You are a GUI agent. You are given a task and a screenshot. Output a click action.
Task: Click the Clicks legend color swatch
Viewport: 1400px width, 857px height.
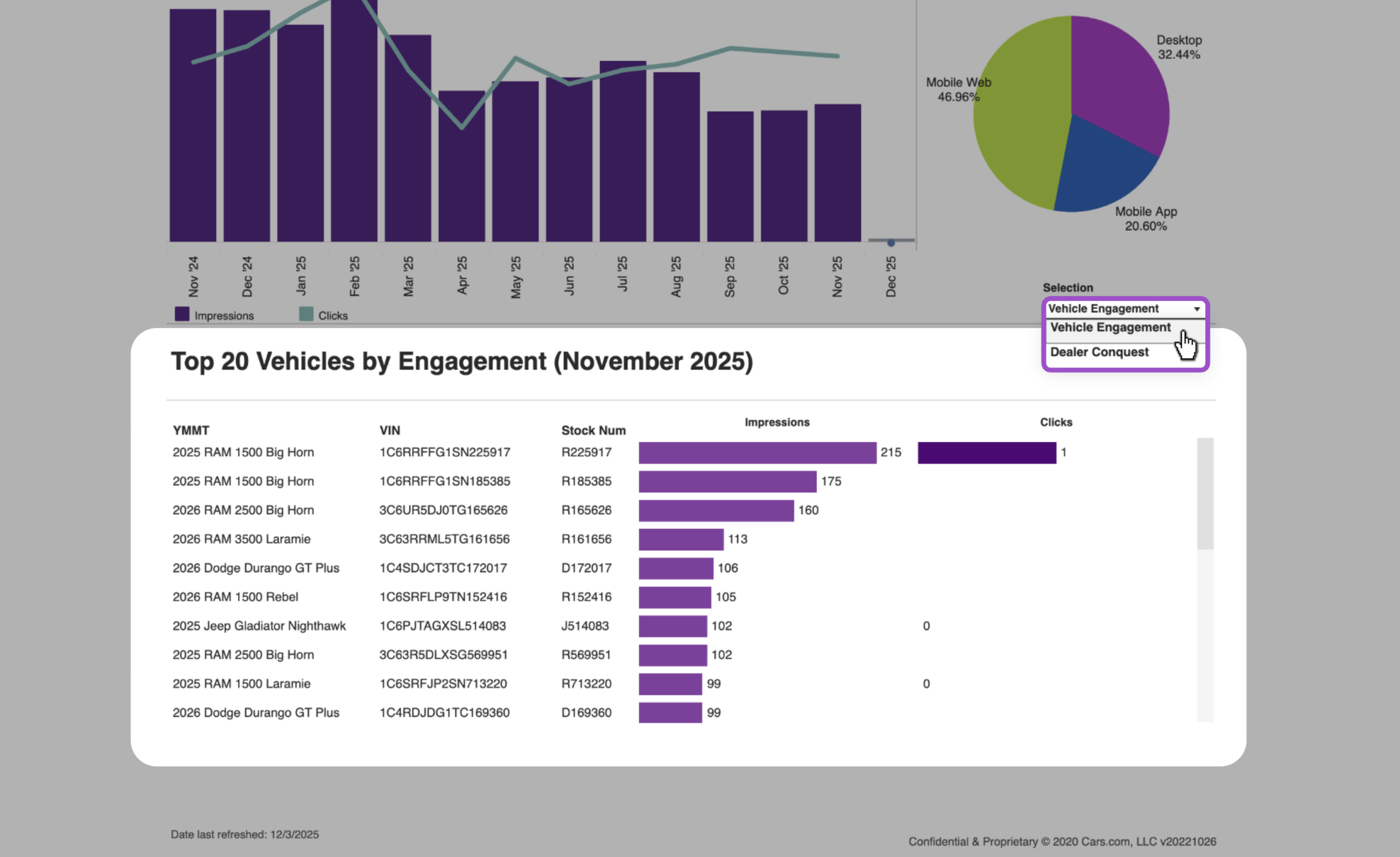click(x=306, y=314)
